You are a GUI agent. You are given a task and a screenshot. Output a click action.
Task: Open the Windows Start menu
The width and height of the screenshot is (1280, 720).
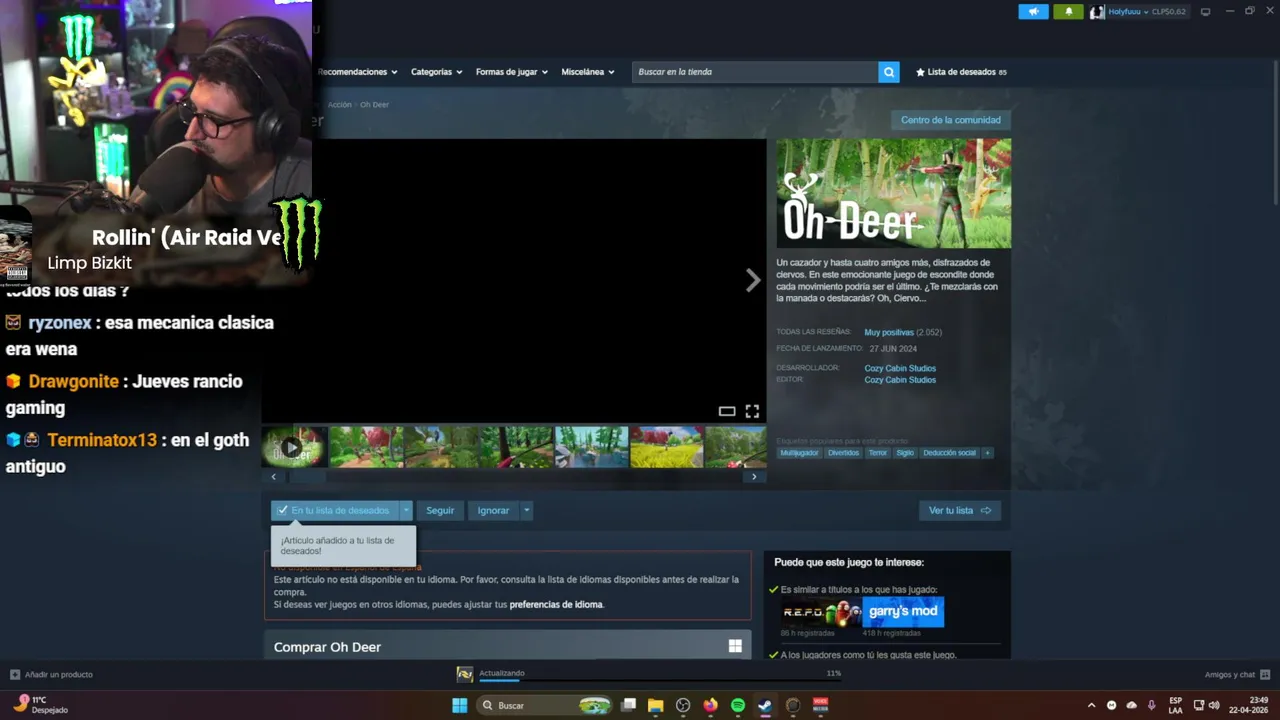(459, 705)
